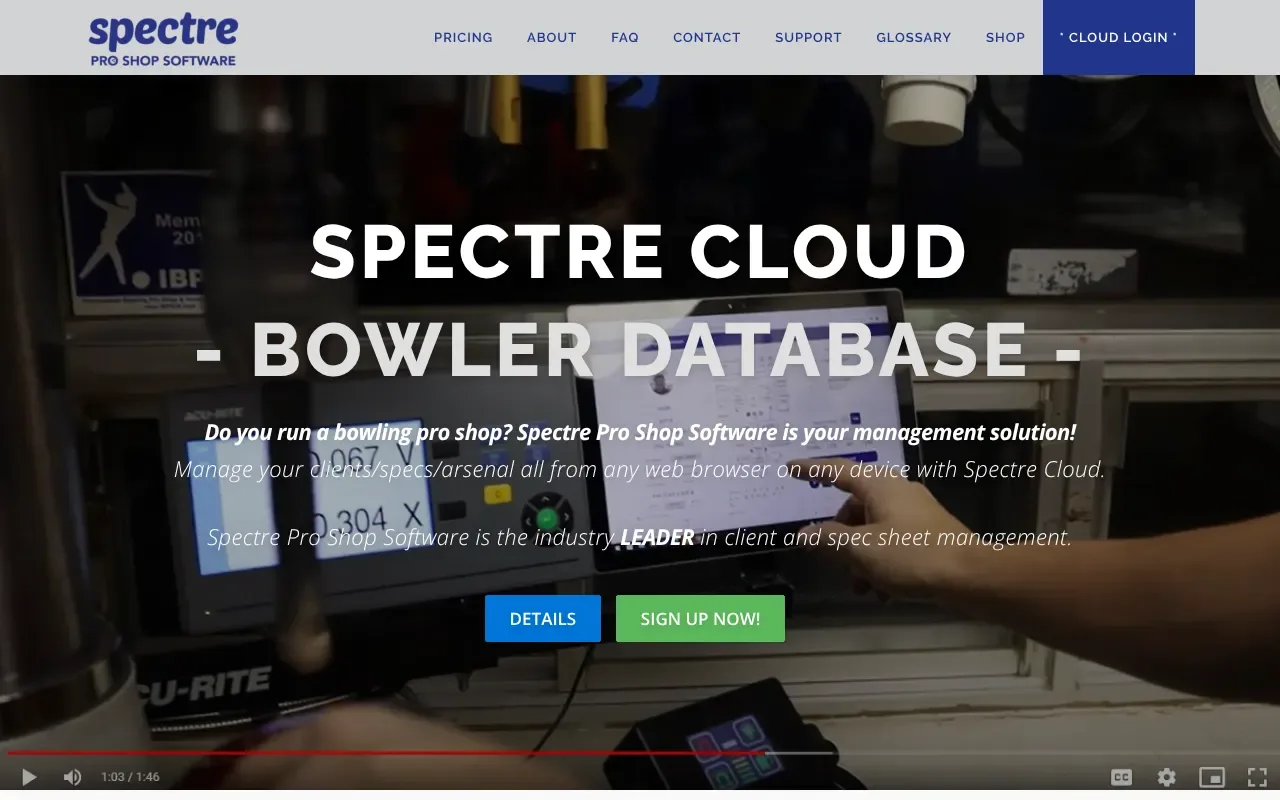
Task: Click the volume speaker icon
Action: click(71, 776)
